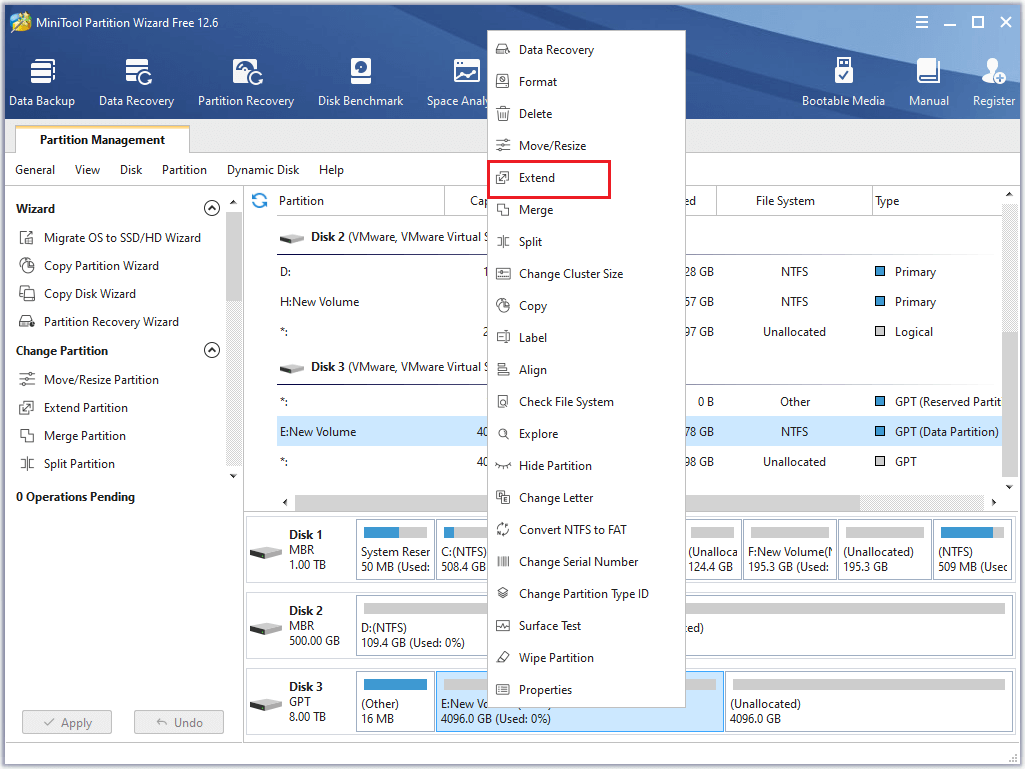
Task: Choose Merge from context menu
Action: point(586,210)
